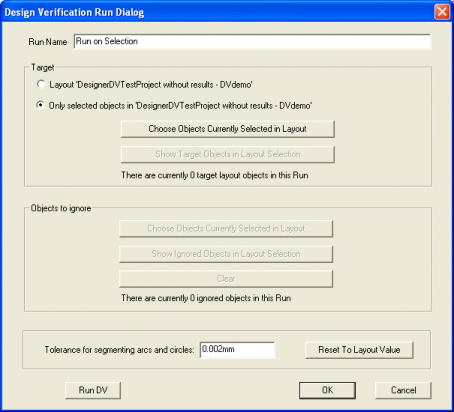
Task: Click the 0 ignored objects status text
Action: click(206, 298)
